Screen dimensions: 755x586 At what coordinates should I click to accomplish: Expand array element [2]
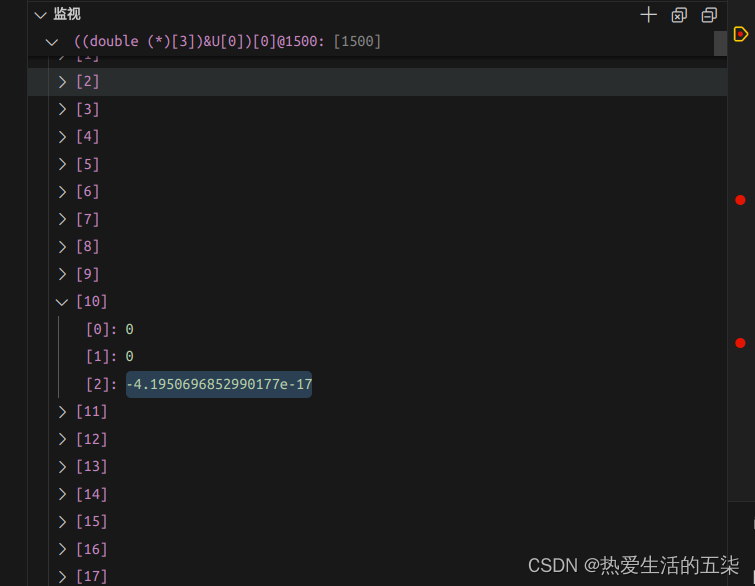62,82
